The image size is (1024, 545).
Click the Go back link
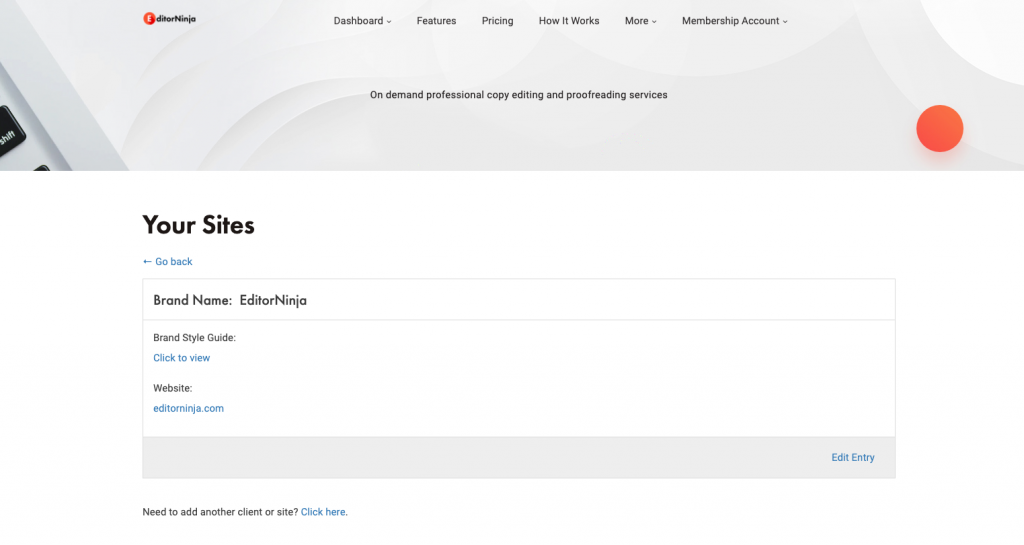(x=168, y=262)
